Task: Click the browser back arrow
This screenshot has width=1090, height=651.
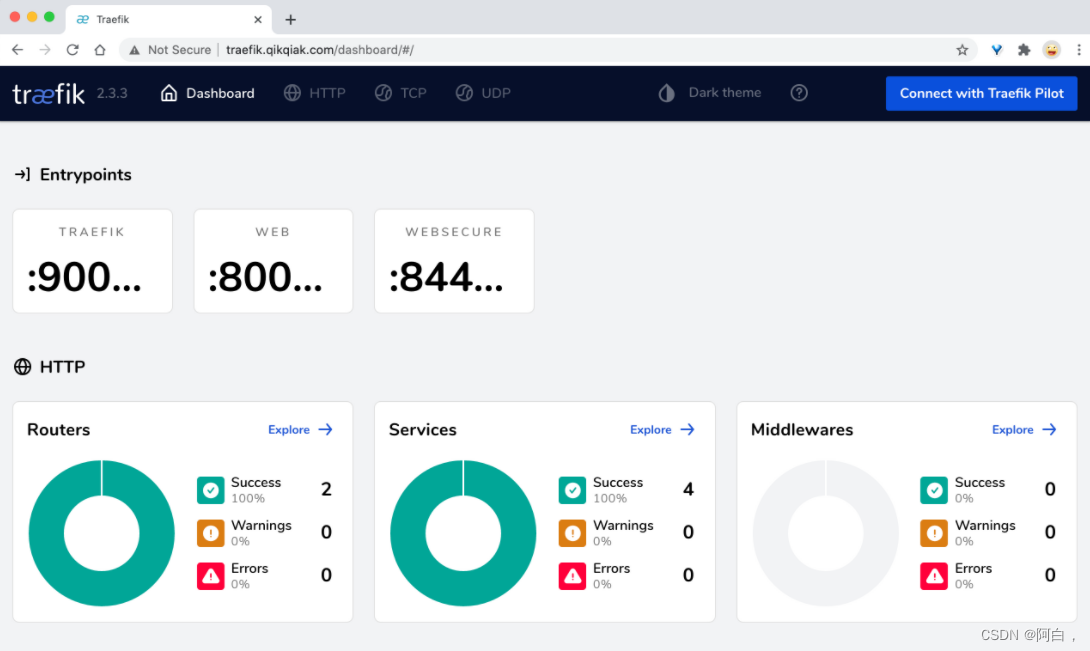Action: pyautogui.click(x=17, y=49)
